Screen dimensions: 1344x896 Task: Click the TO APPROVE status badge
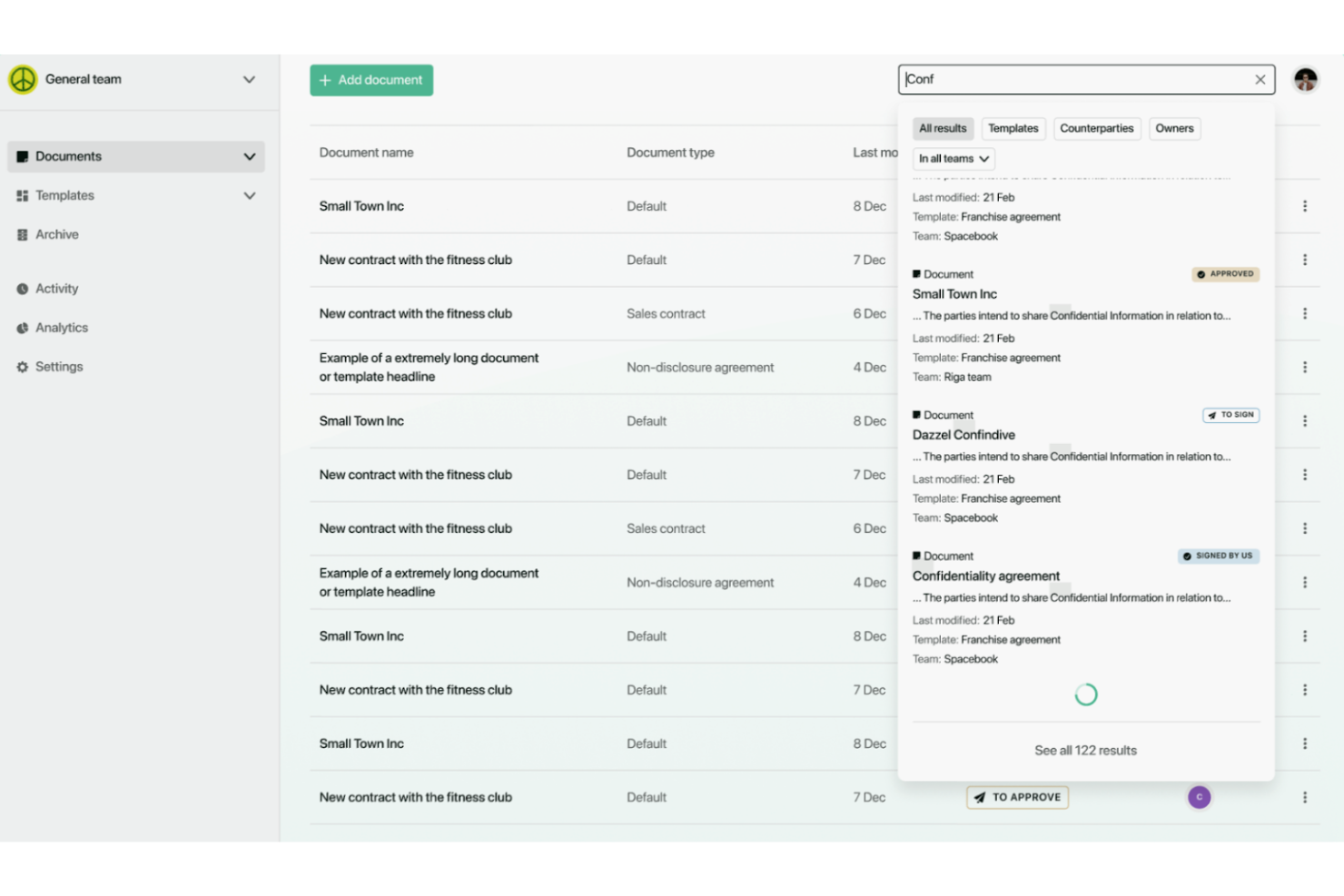pyautogui.click(x=1017, y=797)
